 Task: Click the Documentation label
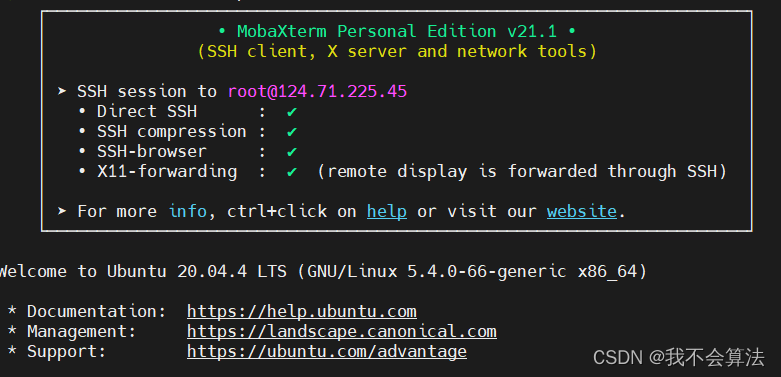pyautogui.click(x=97, y=311)
